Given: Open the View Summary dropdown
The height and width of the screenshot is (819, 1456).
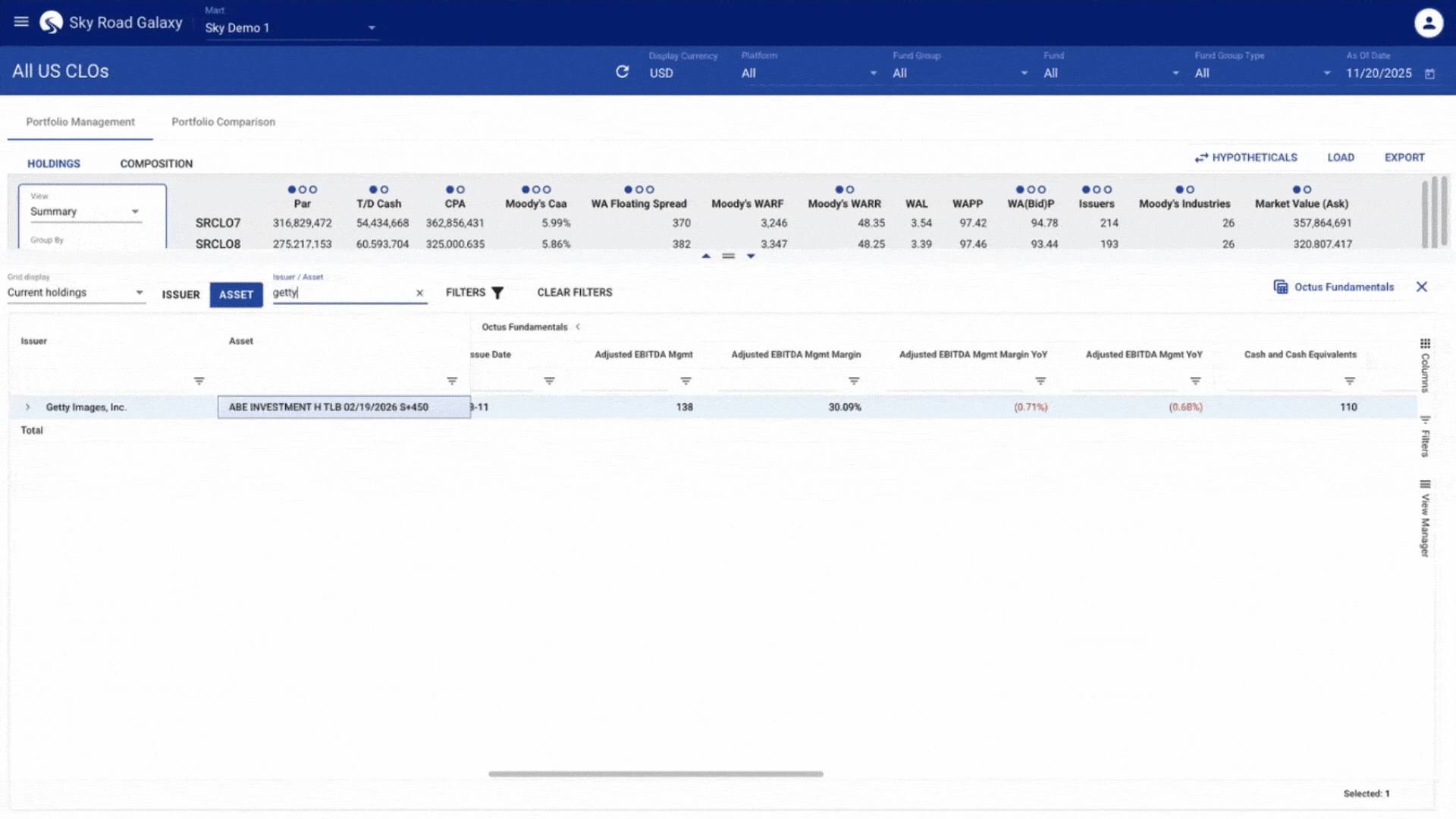Looking at the screenshot, I should [85, 212].
